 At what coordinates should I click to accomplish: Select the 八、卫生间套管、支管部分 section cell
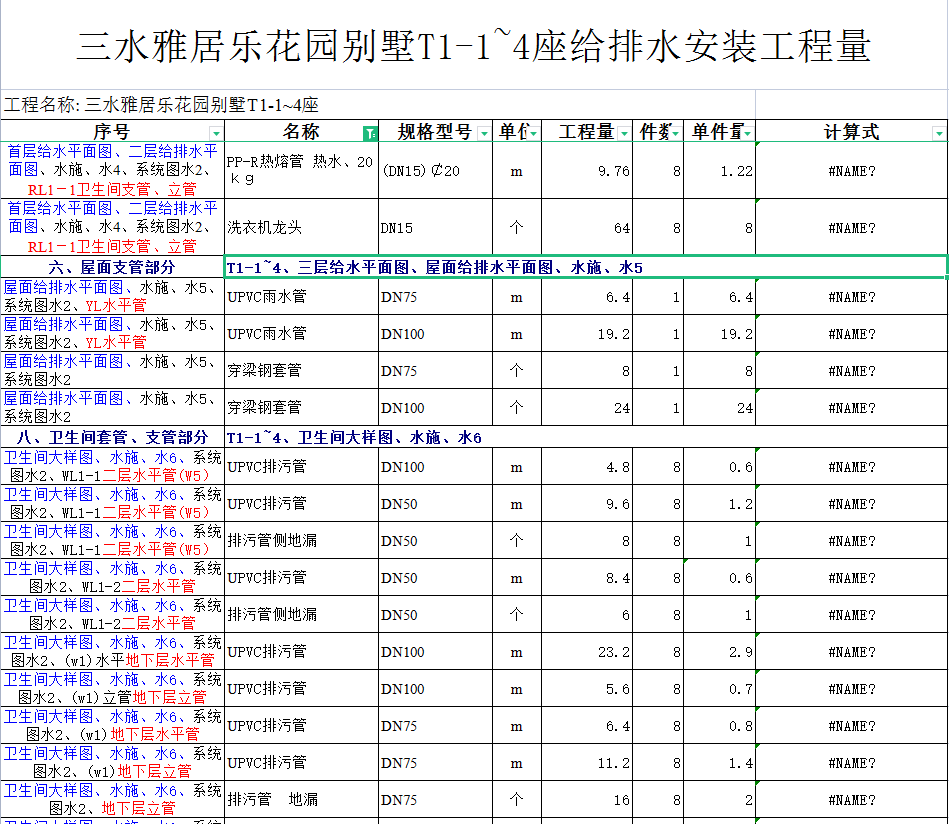pos(112,437)
